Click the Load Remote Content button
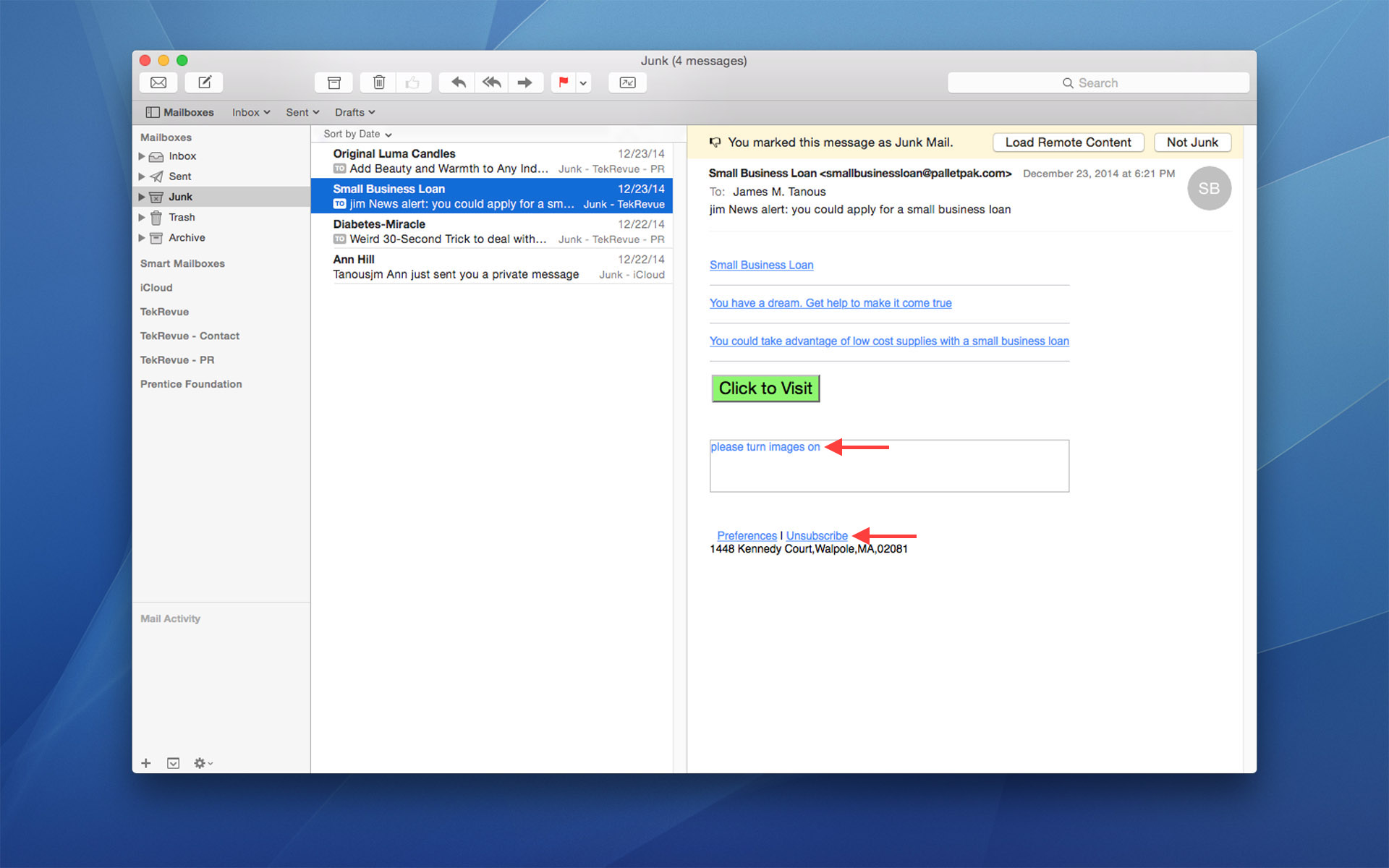Screen dimensions: 1389x868 pos(1068,142)
